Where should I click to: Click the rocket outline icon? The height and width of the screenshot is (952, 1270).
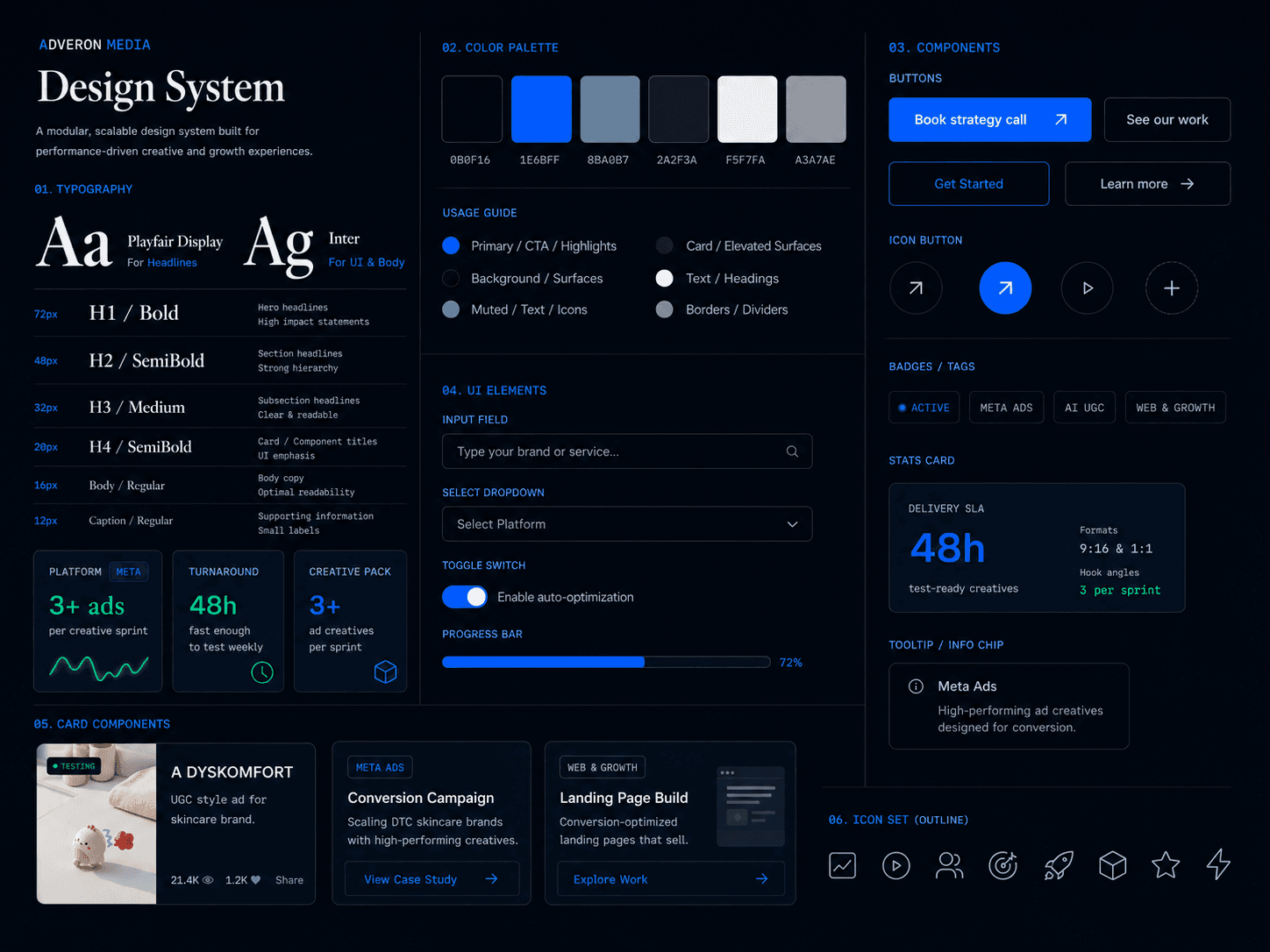[x=1058, y=865]
